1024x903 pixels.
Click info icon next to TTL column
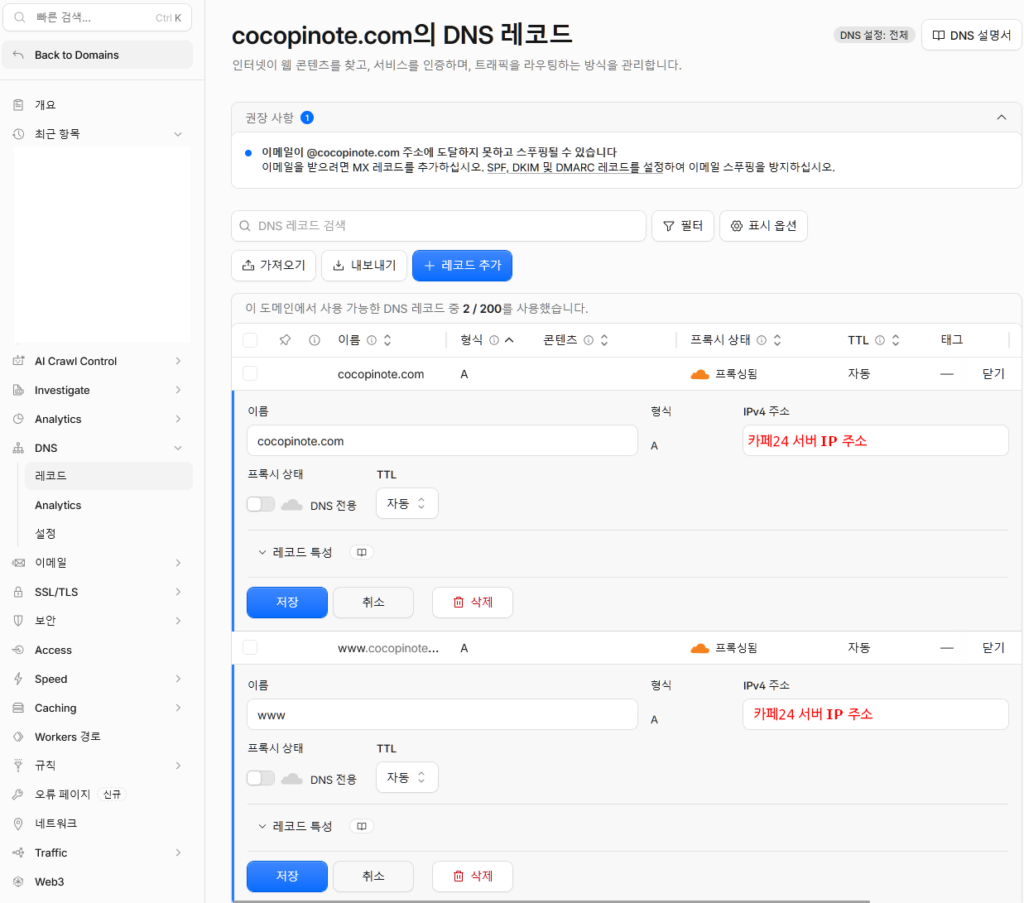tap(880, 340)
